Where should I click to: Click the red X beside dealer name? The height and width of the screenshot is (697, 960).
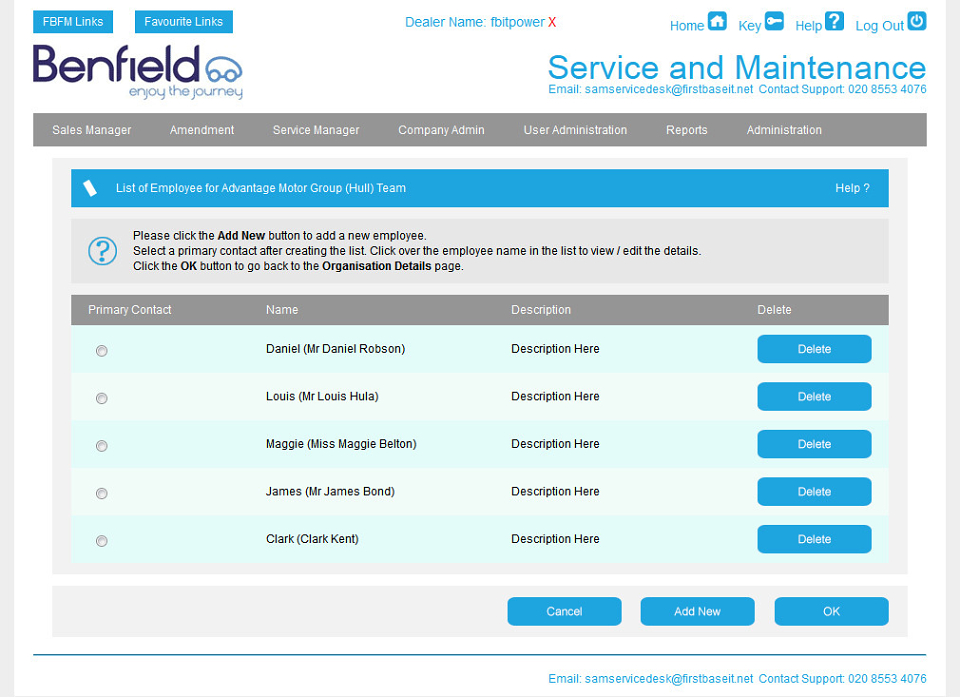pos(552,22)
